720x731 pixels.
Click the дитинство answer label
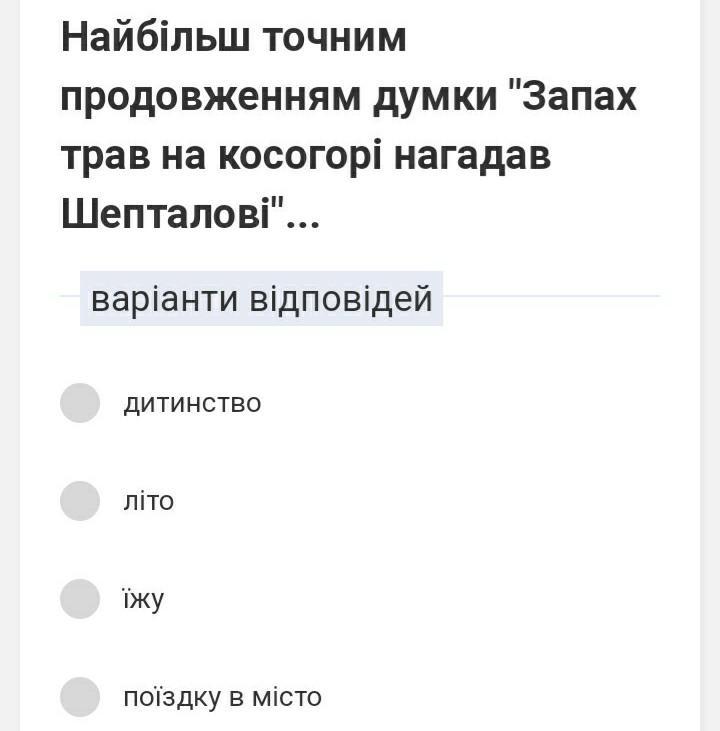pyautogui.click(x=192, y=404)
